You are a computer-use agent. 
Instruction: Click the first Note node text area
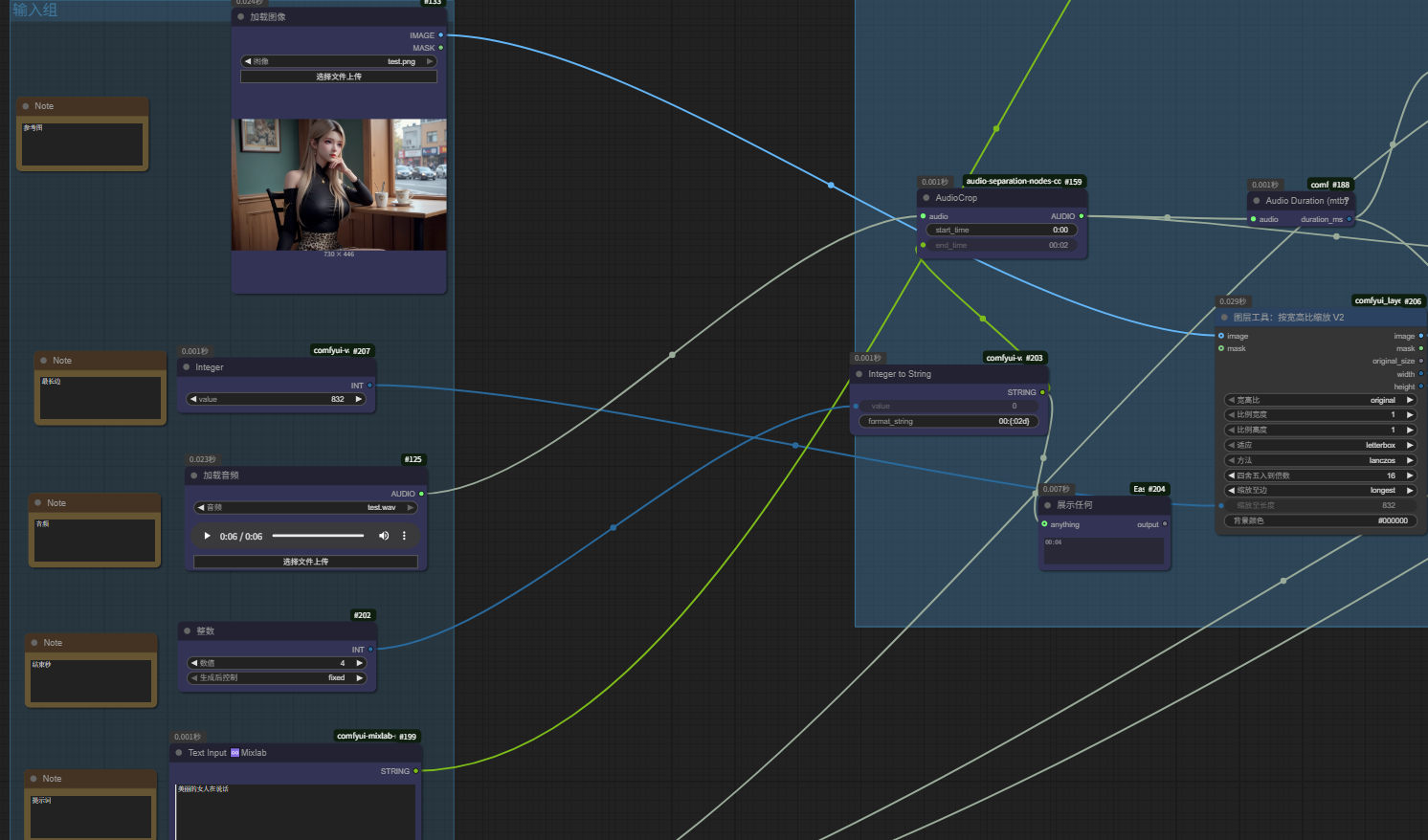pos(82,144)
